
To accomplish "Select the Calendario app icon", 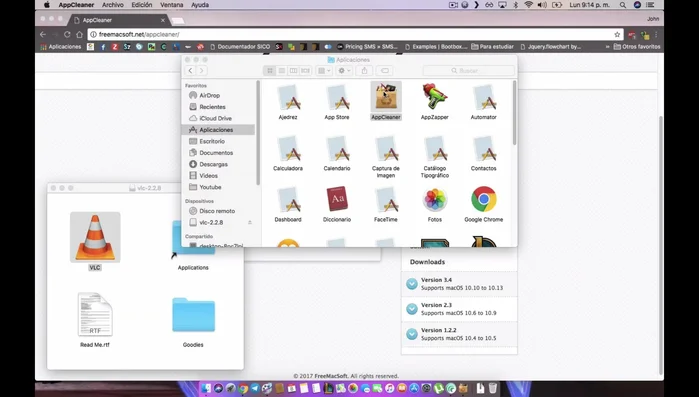I will [x=337, y=148].
